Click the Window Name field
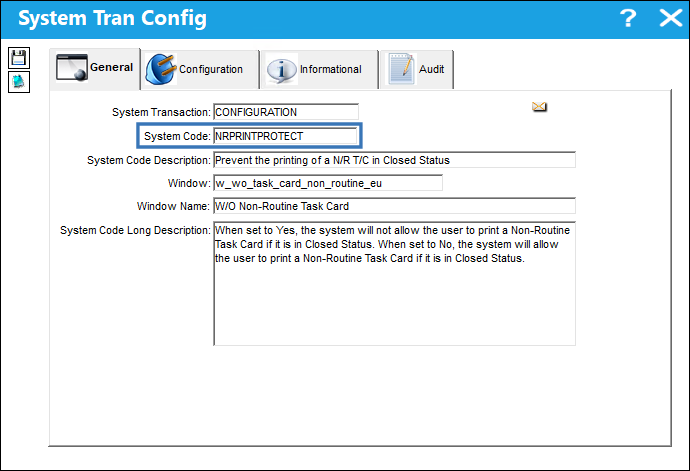Screen dimensions: 690x471 (x=394, y=206)
